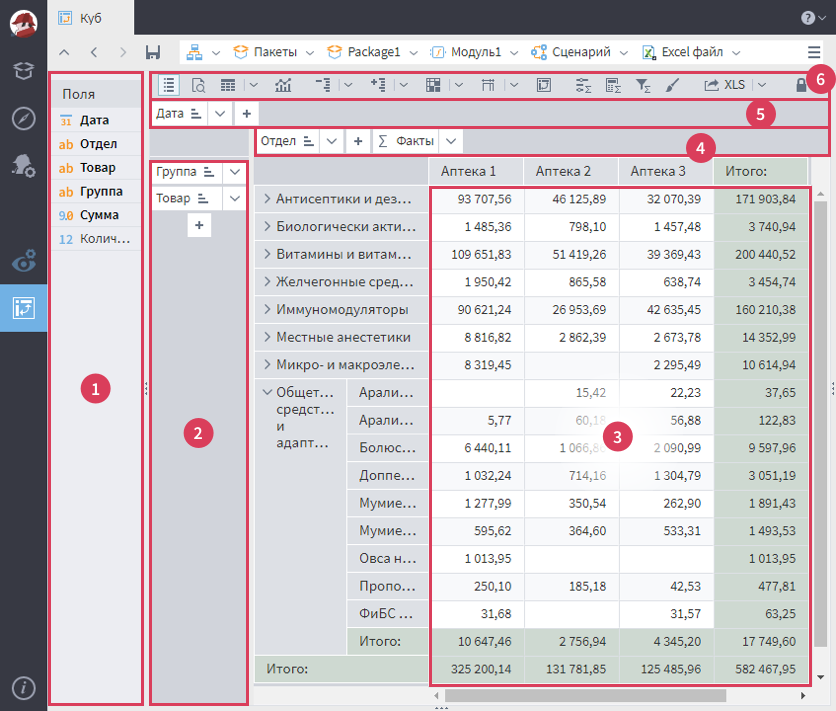Toggle the fields list panel button
Image resolution: width=836 pixels, height=711 pixels.
(169, 85)
